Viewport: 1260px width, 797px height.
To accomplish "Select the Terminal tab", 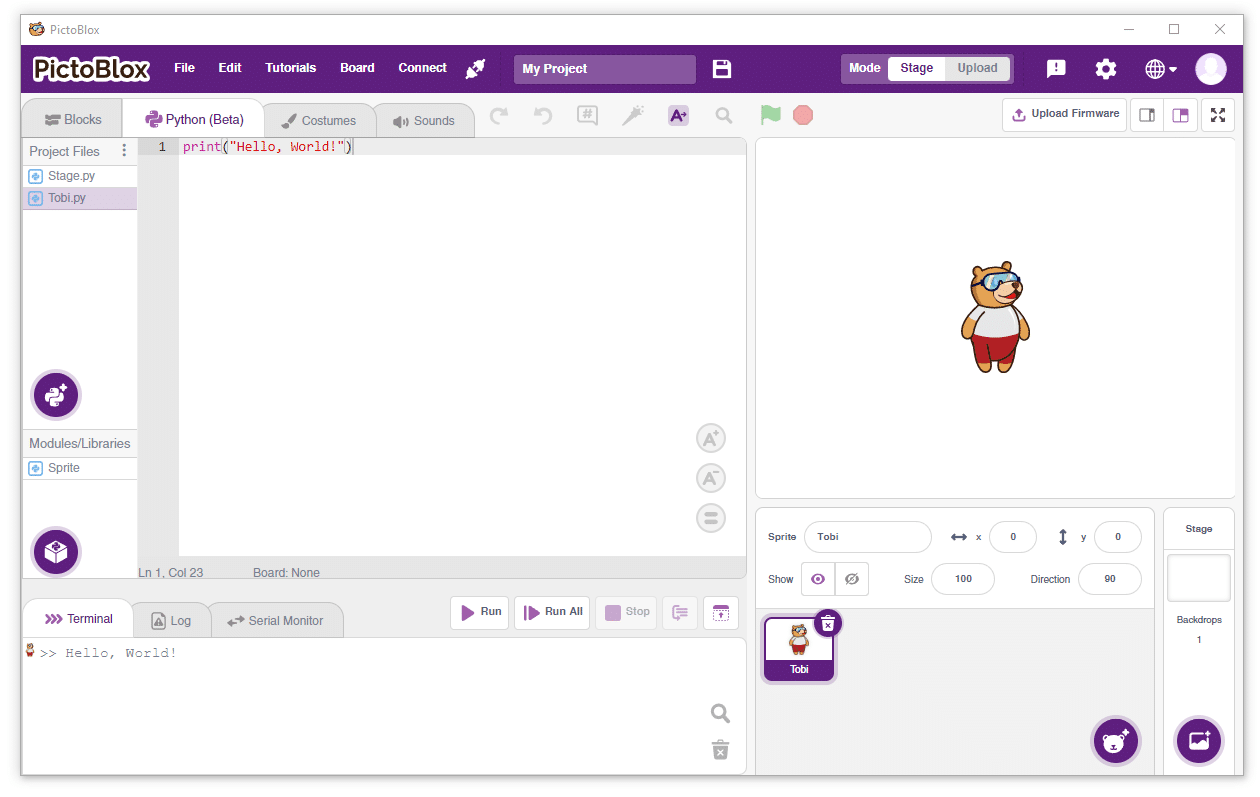I will click(79, 619).
